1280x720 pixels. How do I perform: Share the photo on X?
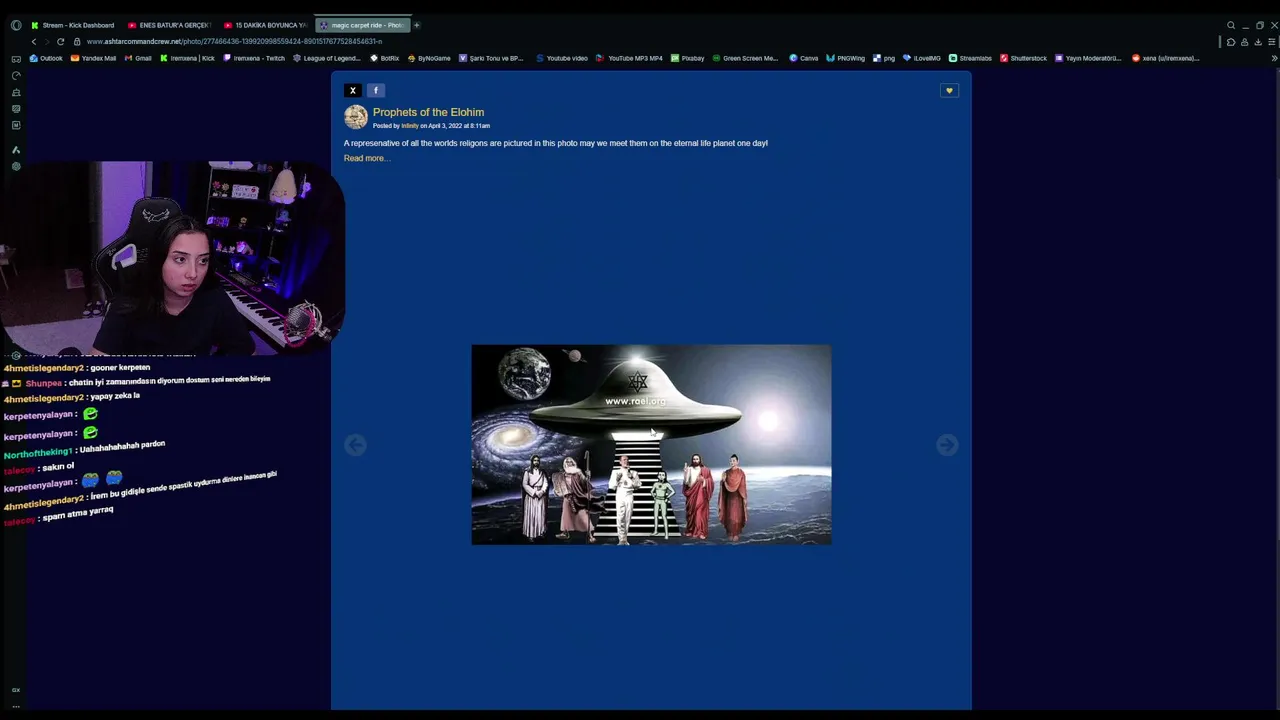[353, 90]
